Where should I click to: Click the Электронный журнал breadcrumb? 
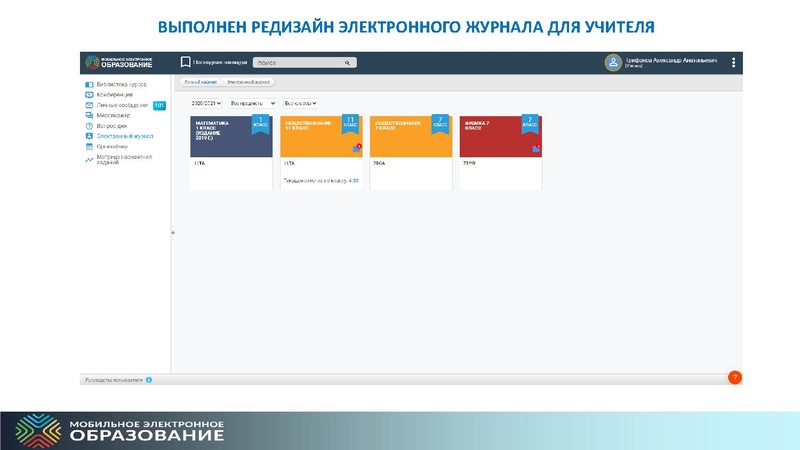(x=248, y=82)
